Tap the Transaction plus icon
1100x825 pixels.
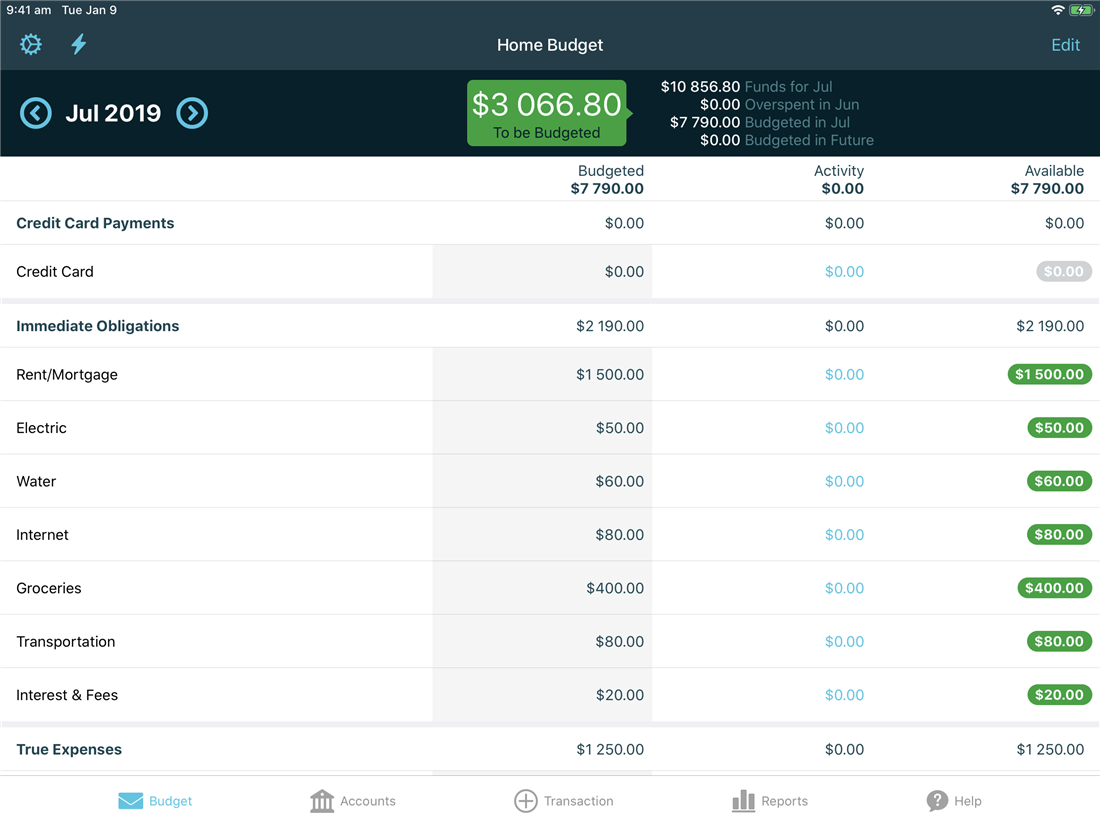click(525, 800)
